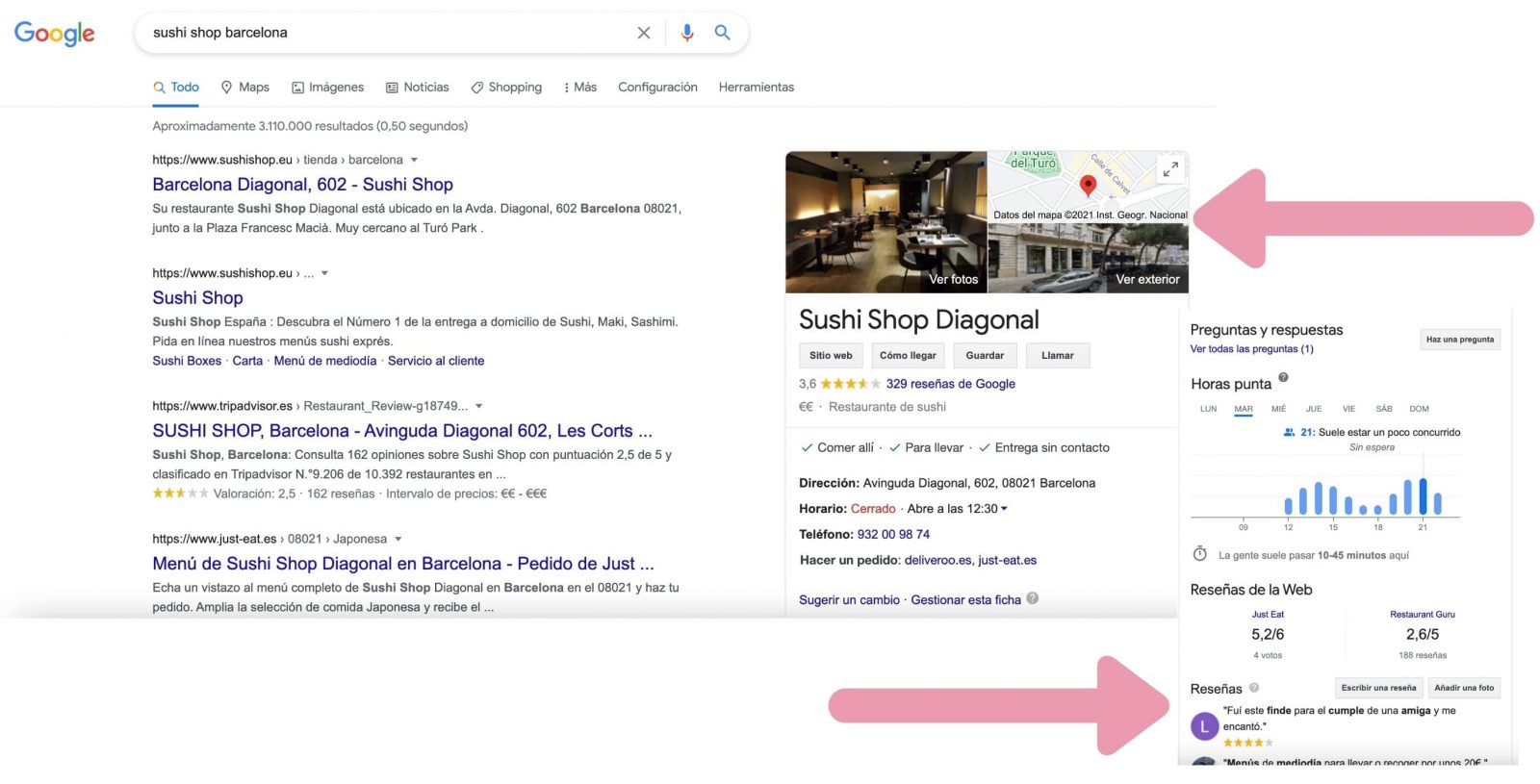Viewport: 1540px width, 784px height.
Task: Open Servicio al cliente sitelink
Action: click(x=436, y=361)
